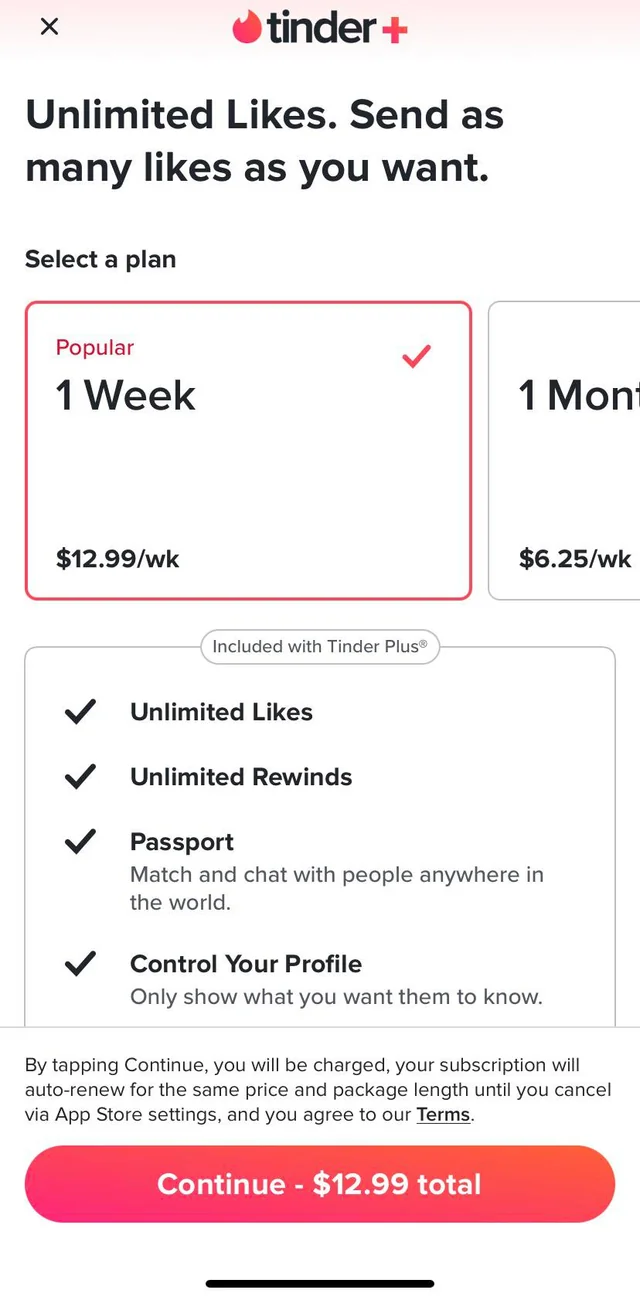Tap the Unlimited Rewinds feature label
The width and height of the screenshot is (640, 1300).
click(x=241, y=777)
